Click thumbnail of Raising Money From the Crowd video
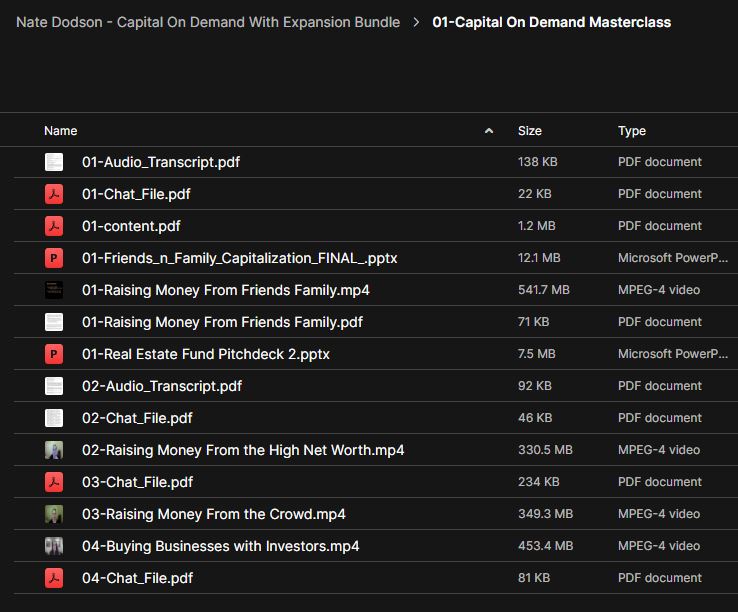 pyautogui.click(x=54, y=514)
